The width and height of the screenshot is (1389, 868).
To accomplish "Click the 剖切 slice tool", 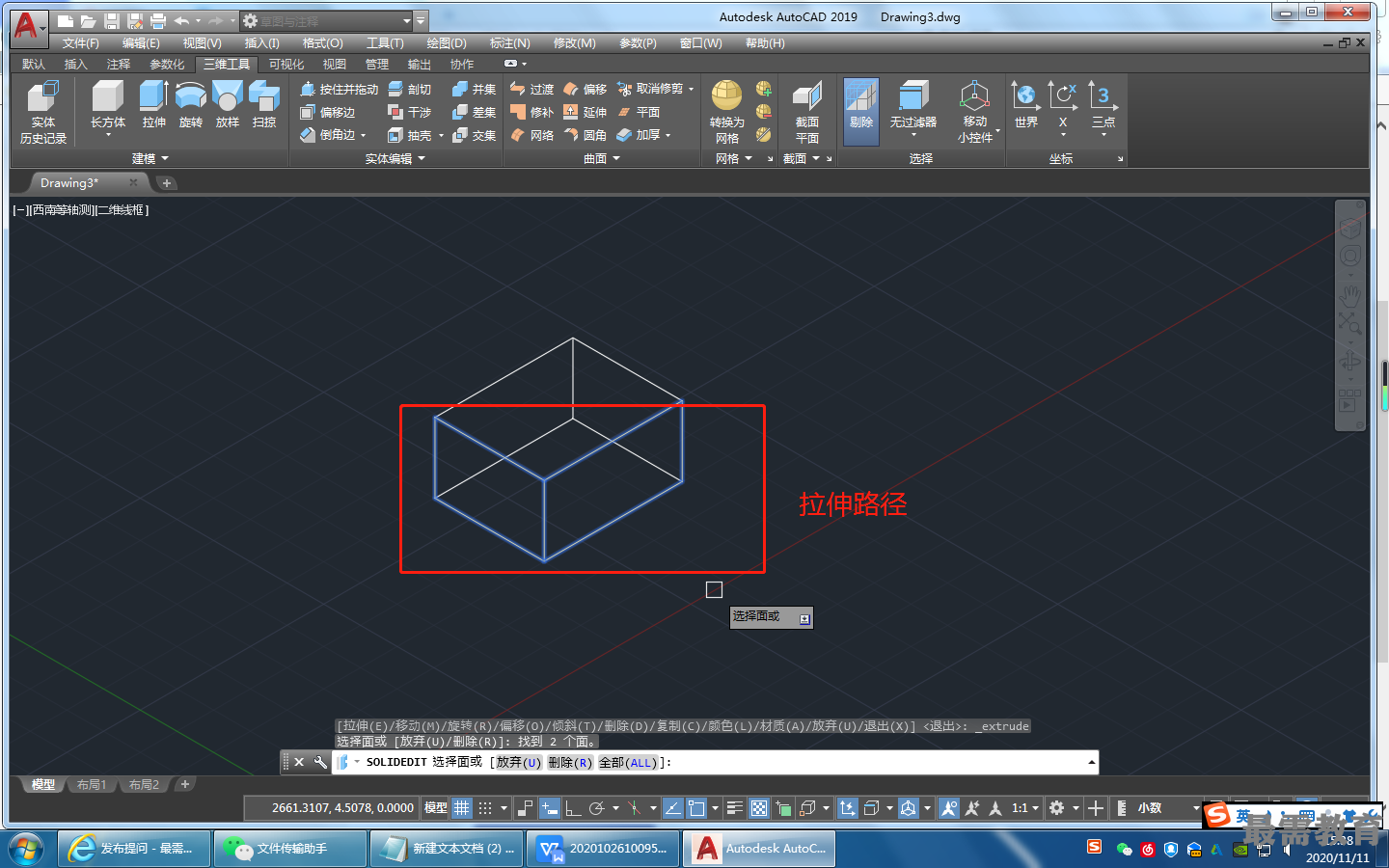I will click(410, 89).
